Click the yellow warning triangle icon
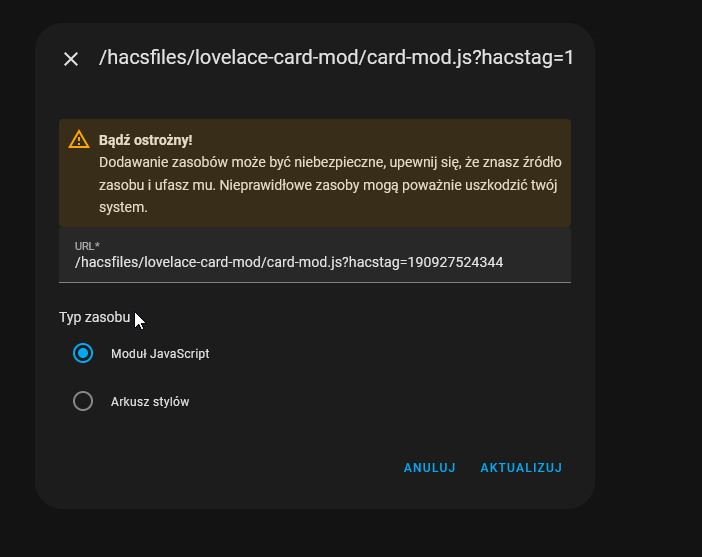Viewport: 702px width, 557px height. pos(79,139)
